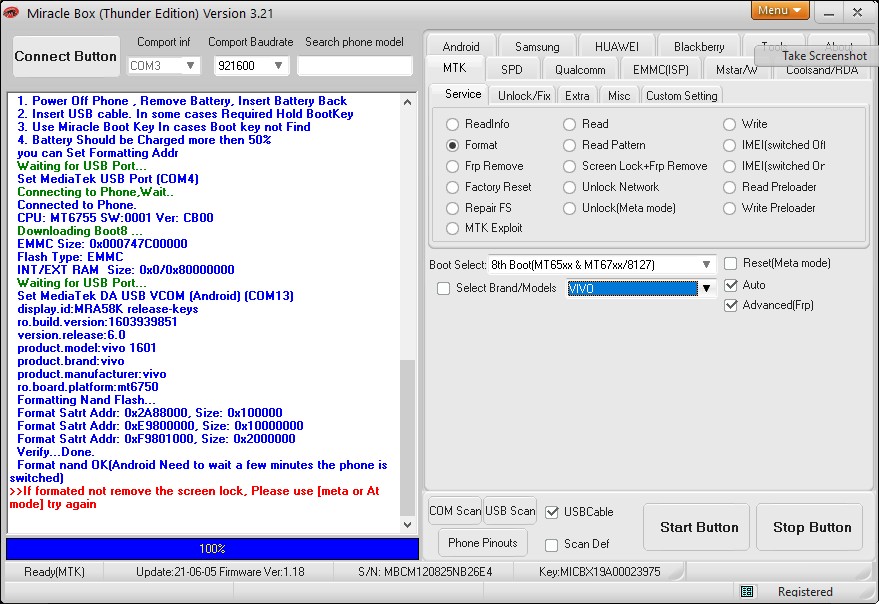
Task: Choose the Read Preloader radio option
Action: (x=729, y=187)
